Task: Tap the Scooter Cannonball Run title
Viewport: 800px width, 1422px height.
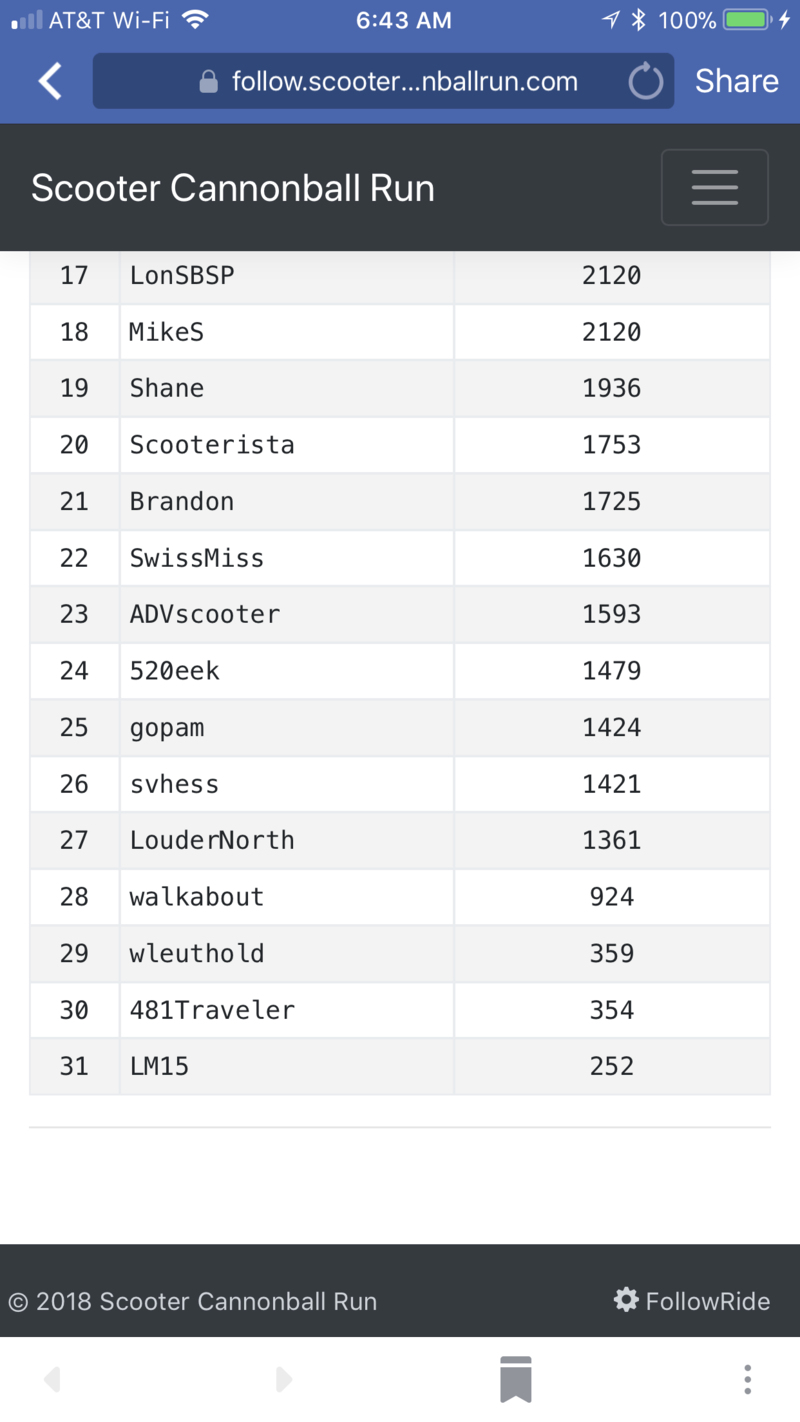Action: pos(233,188)
